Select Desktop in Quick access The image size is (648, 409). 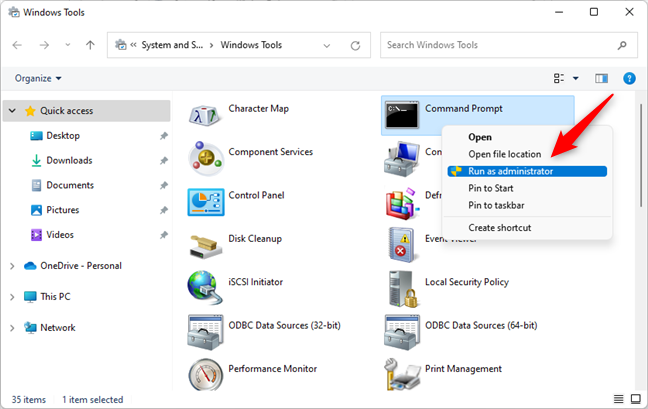click(63, 136)
